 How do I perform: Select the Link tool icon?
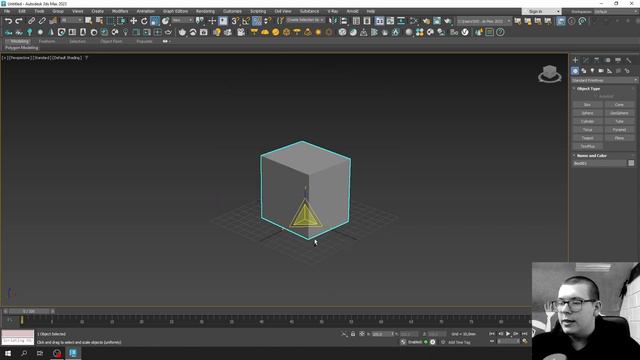point(31,21)
